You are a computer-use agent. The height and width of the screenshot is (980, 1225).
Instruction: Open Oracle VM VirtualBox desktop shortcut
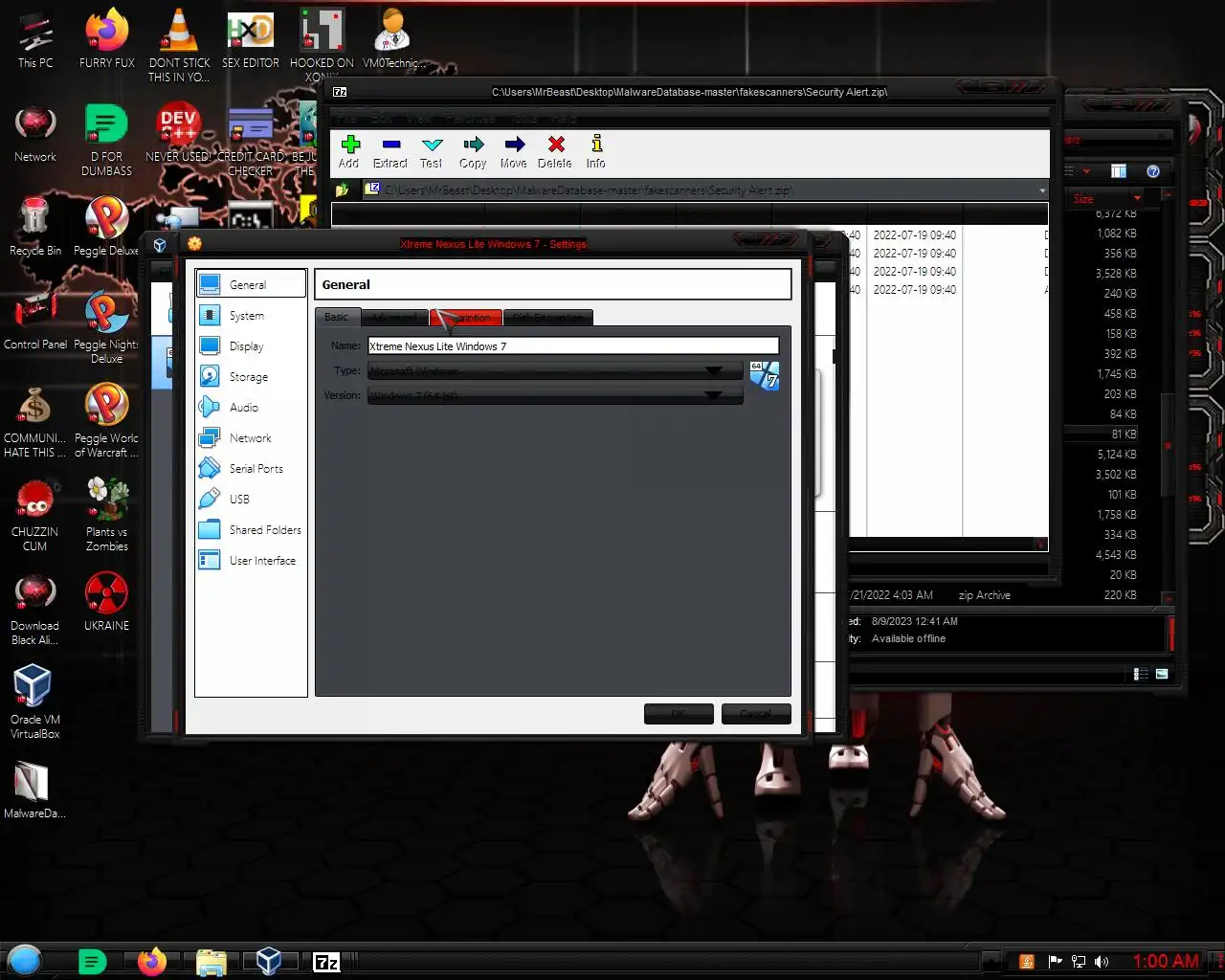pyautogui.click(x=35, y=702)
